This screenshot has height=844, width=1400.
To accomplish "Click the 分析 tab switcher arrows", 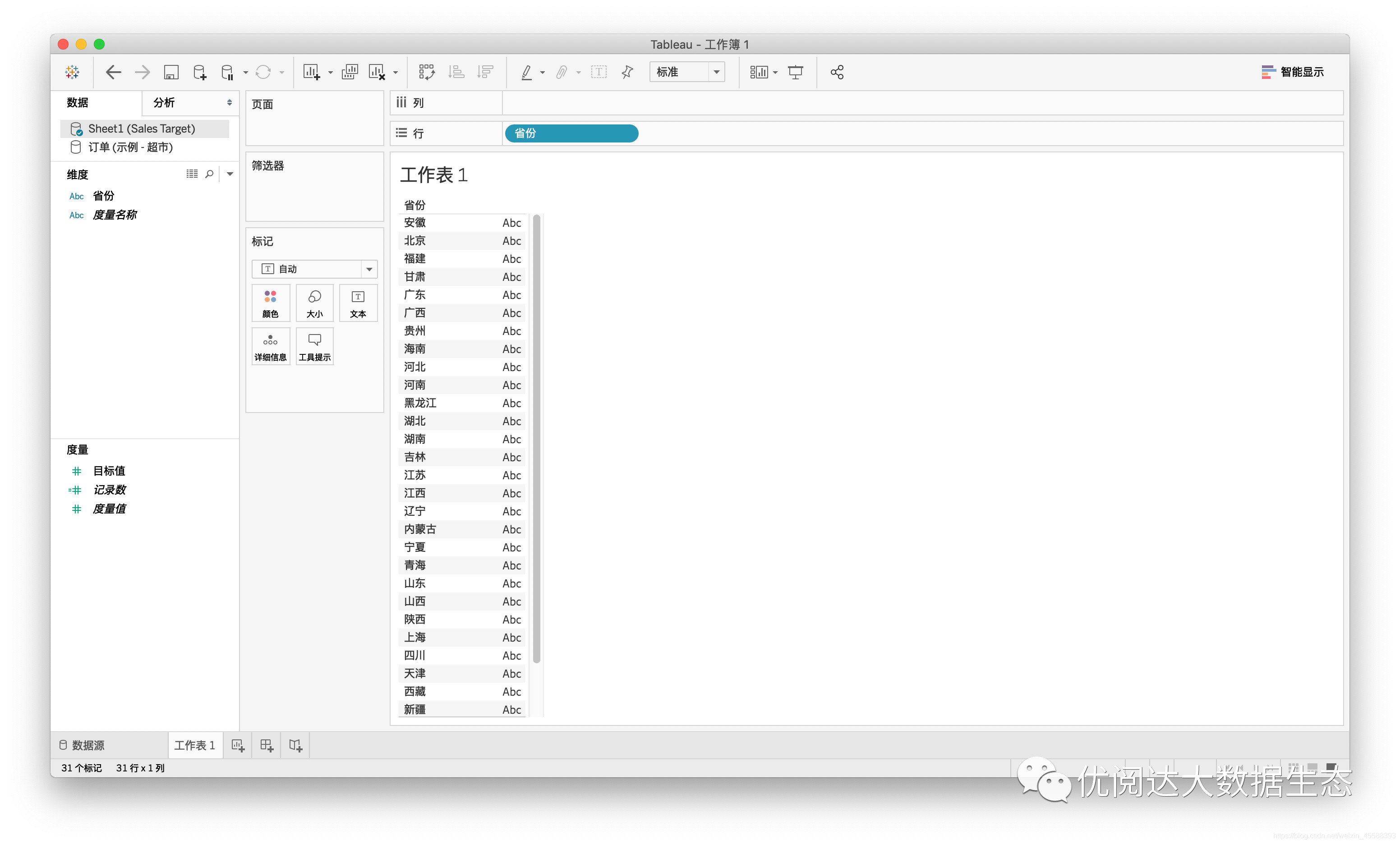I will [230, 103].
